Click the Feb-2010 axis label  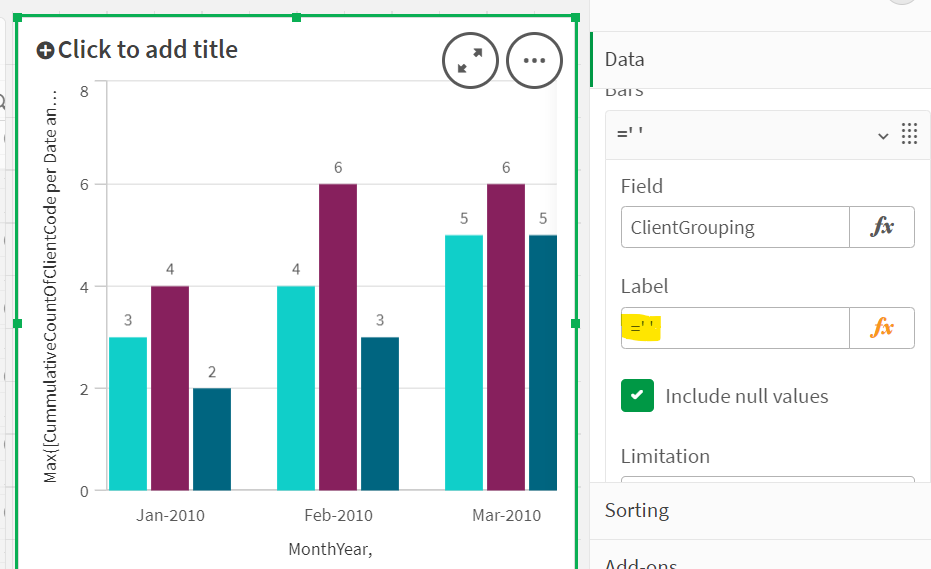tap(338, 516)
